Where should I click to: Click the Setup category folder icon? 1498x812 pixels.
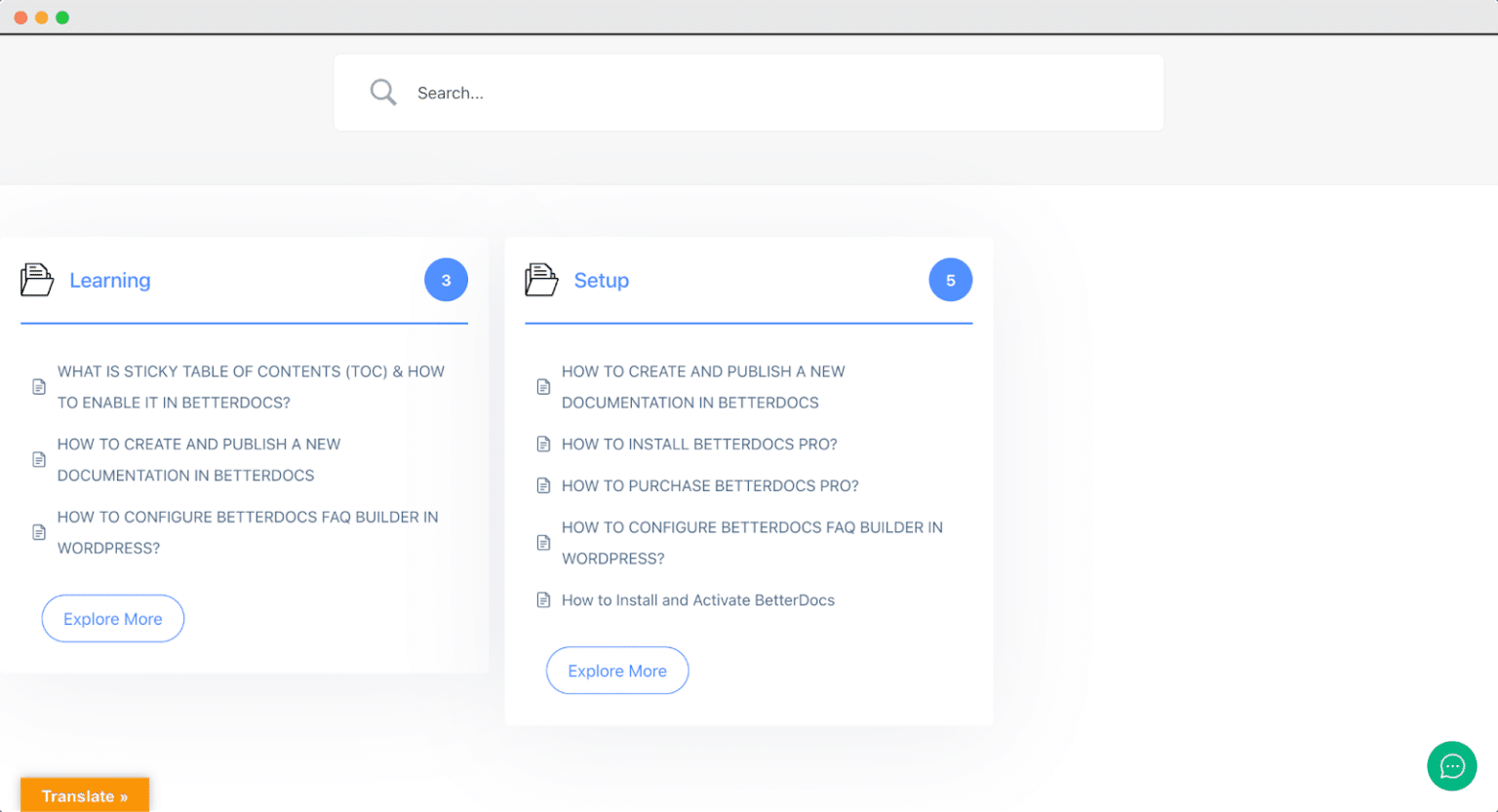(540, 280)
